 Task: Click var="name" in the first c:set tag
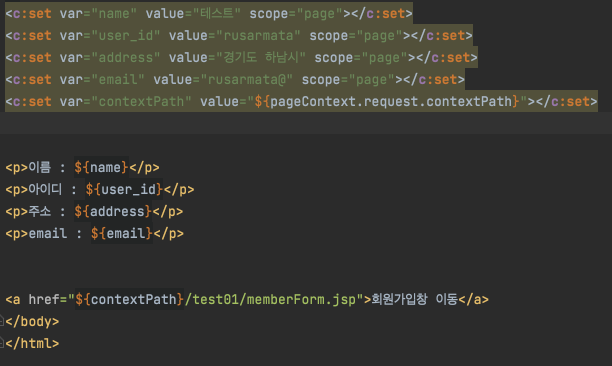[98, 14]
